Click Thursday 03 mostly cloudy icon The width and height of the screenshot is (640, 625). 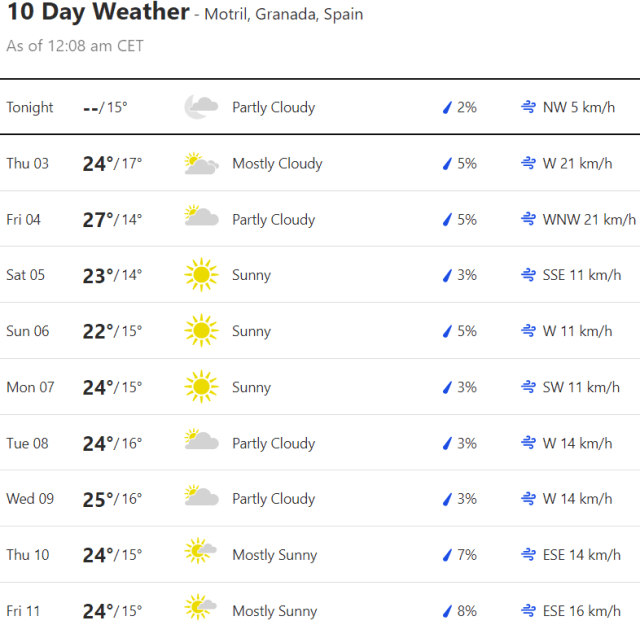[x=201, y=163]
